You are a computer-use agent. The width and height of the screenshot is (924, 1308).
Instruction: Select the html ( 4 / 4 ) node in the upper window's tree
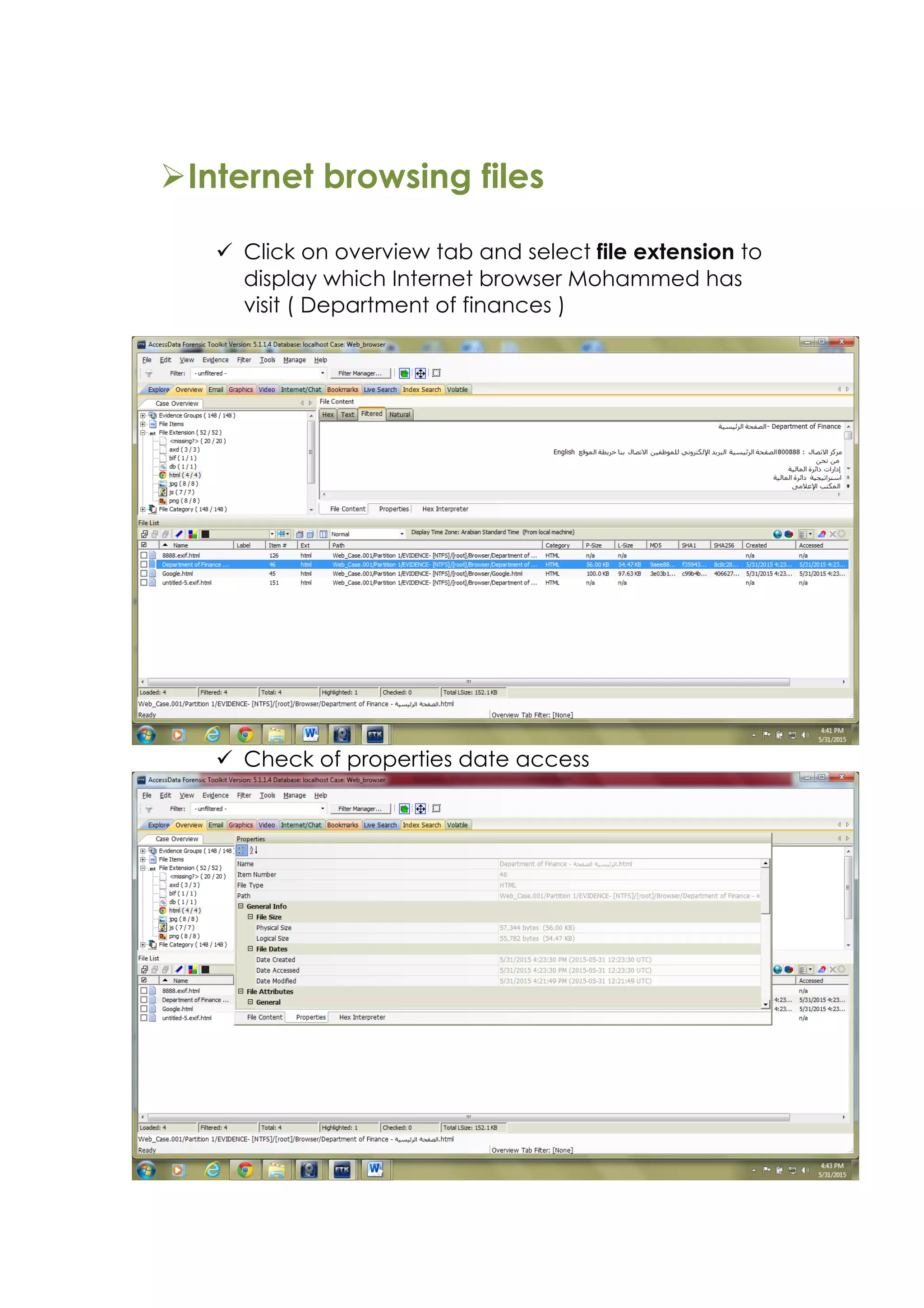(x=185, y=475)
